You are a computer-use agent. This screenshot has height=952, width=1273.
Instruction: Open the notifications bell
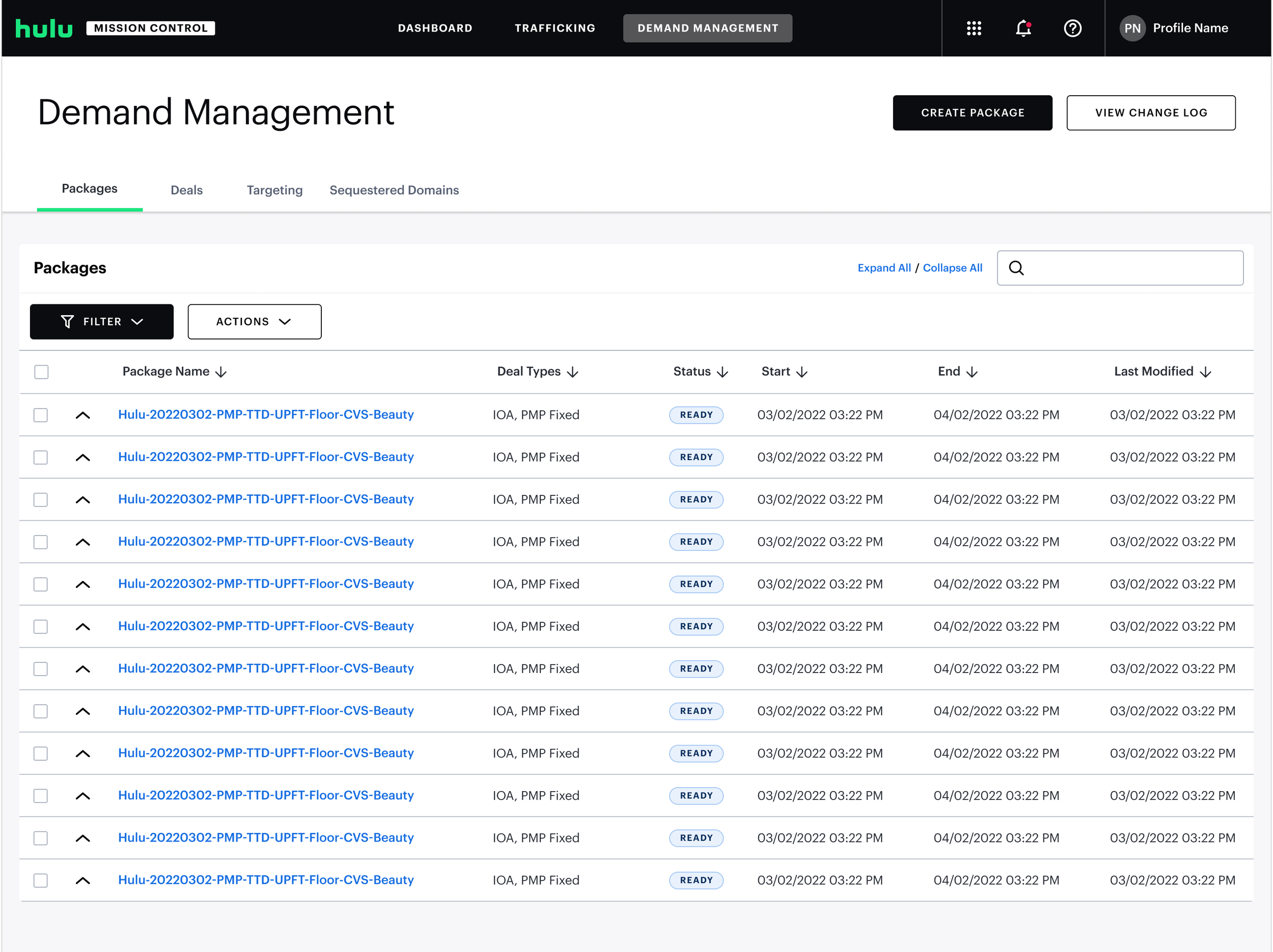[1022, 28]
